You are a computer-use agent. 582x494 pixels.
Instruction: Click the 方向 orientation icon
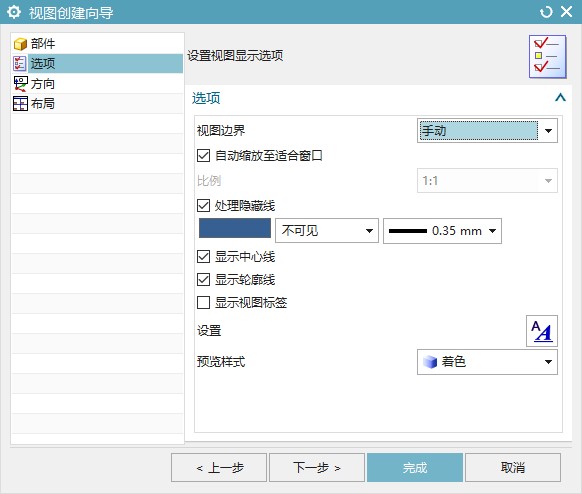pyautogui.click(x=20, y=84)
